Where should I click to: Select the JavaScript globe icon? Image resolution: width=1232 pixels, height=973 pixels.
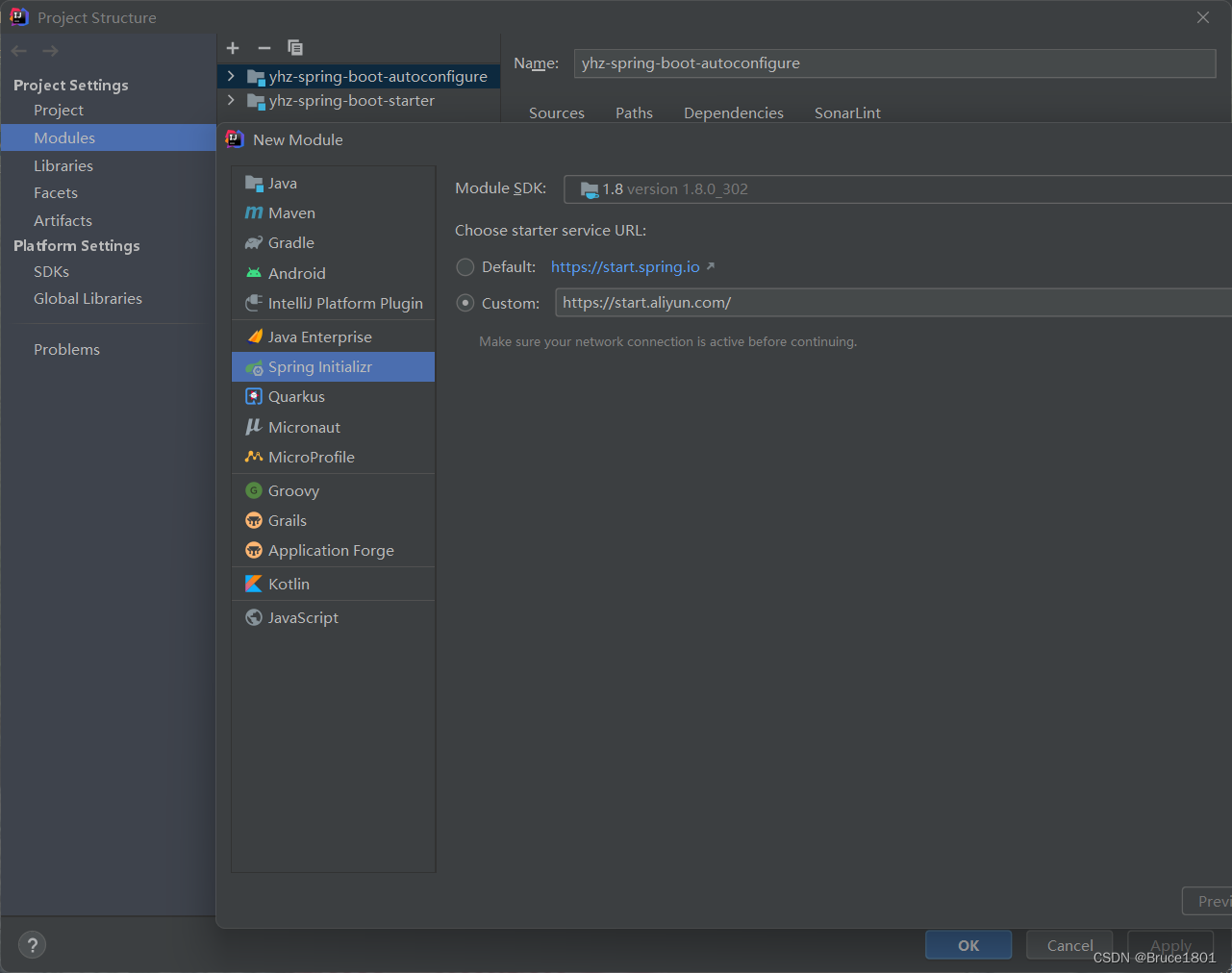pos(254,617)
